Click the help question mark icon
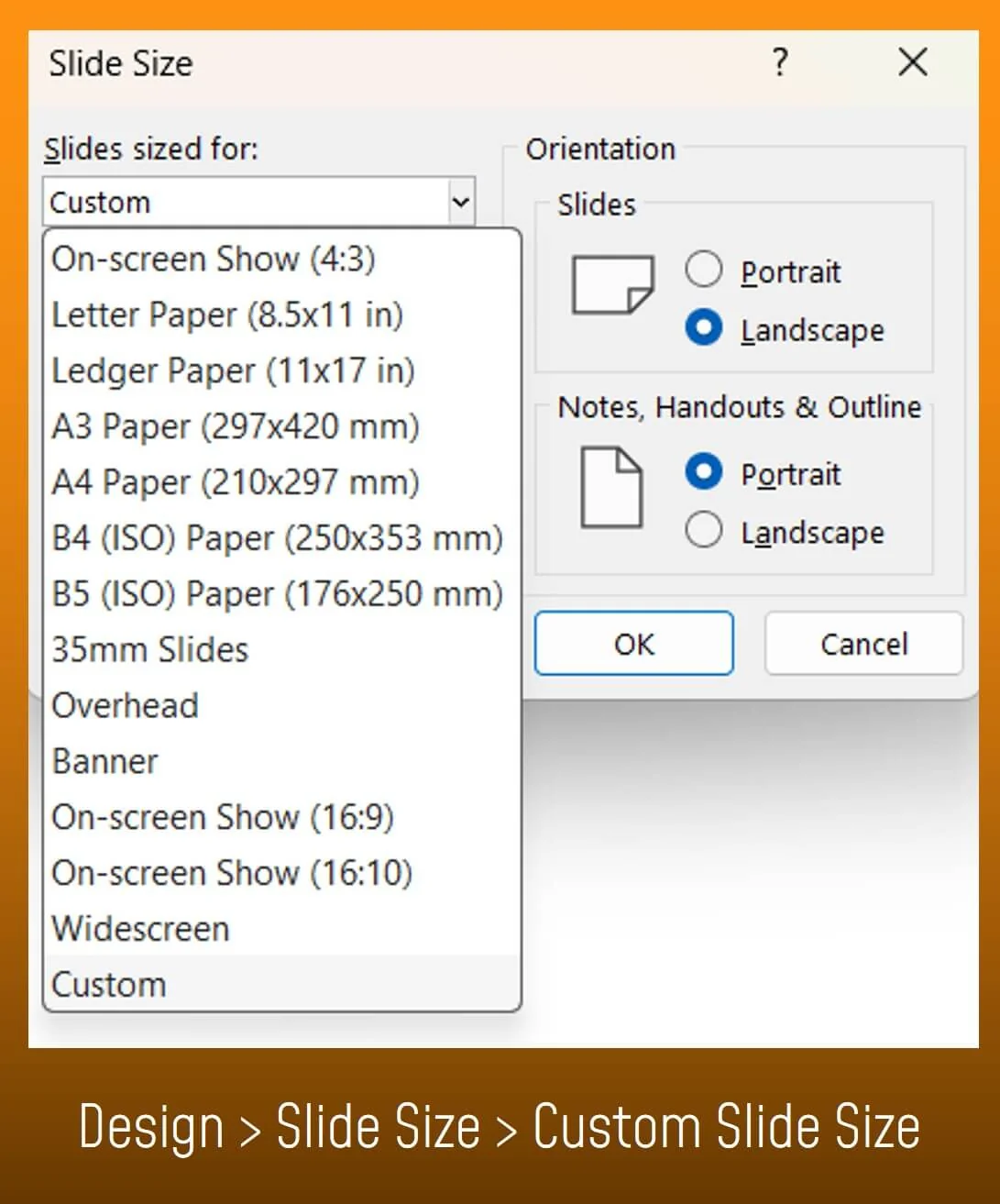This screenshot has height=1204, width=1000. tap(780, 62)
